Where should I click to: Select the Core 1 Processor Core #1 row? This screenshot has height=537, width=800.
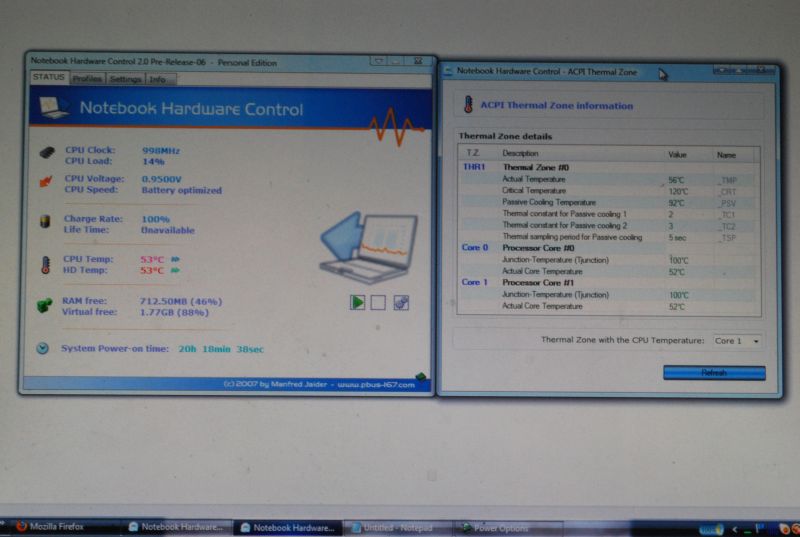coord(609,283)
